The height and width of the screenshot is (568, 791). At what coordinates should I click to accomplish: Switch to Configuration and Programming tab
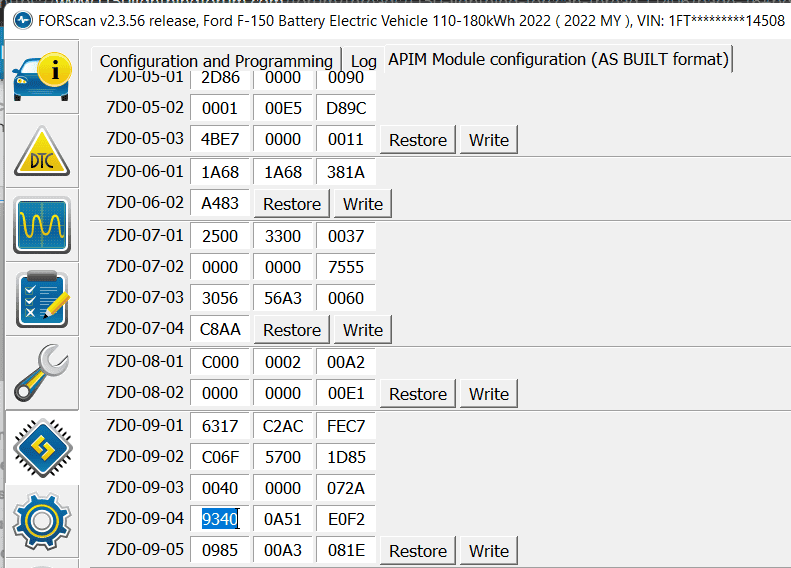pyautogui.click(x=216, y=61)
